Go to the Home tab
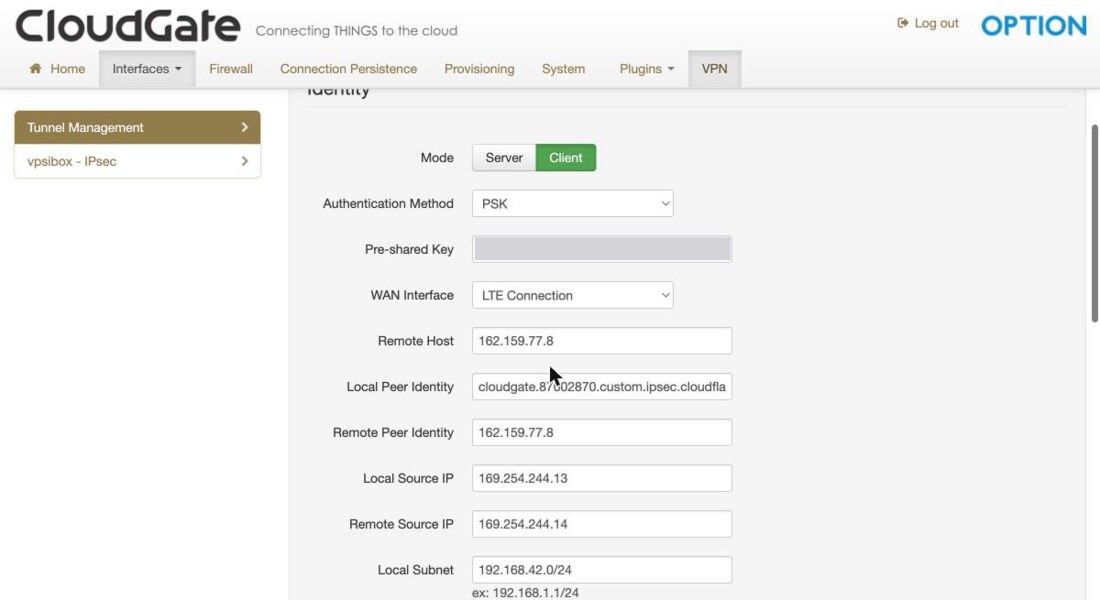This screenshot has height=600, width=1100. coord(57,69)
